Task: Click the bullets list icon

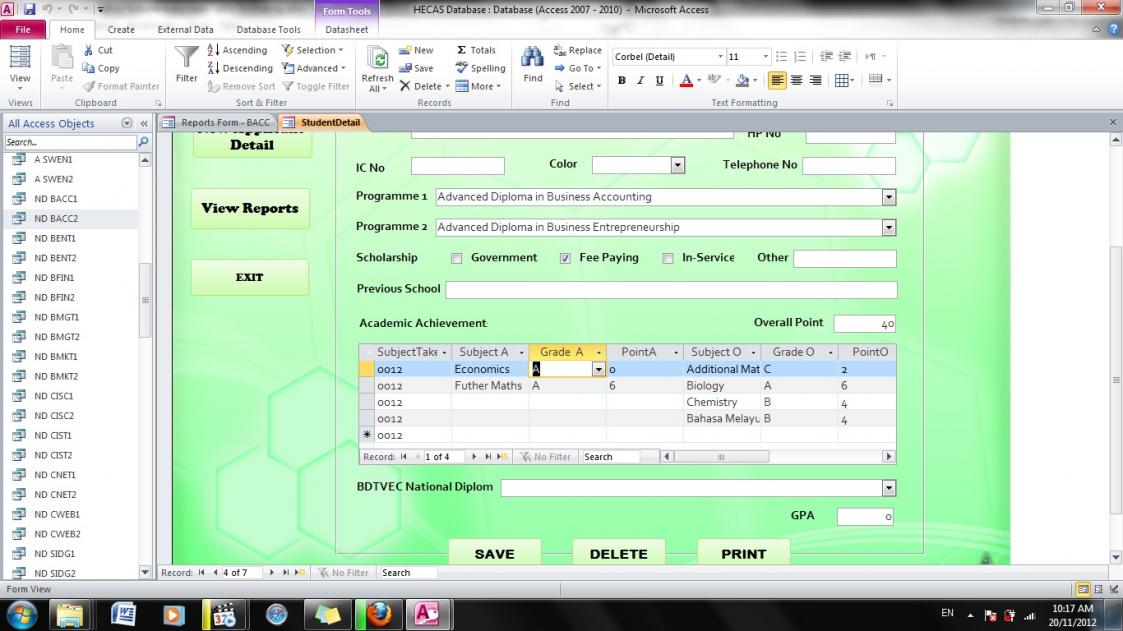Action: pyautogui.click(x=781, y=57)
